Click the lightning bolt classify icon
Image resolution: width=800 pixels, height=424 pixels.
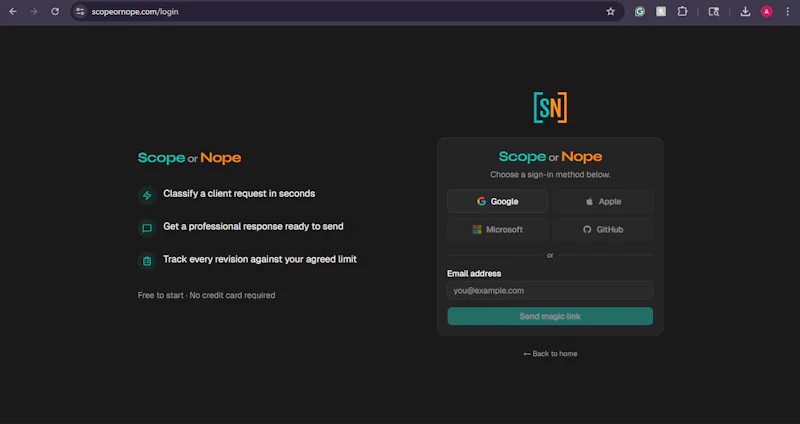tap(147, 195)
